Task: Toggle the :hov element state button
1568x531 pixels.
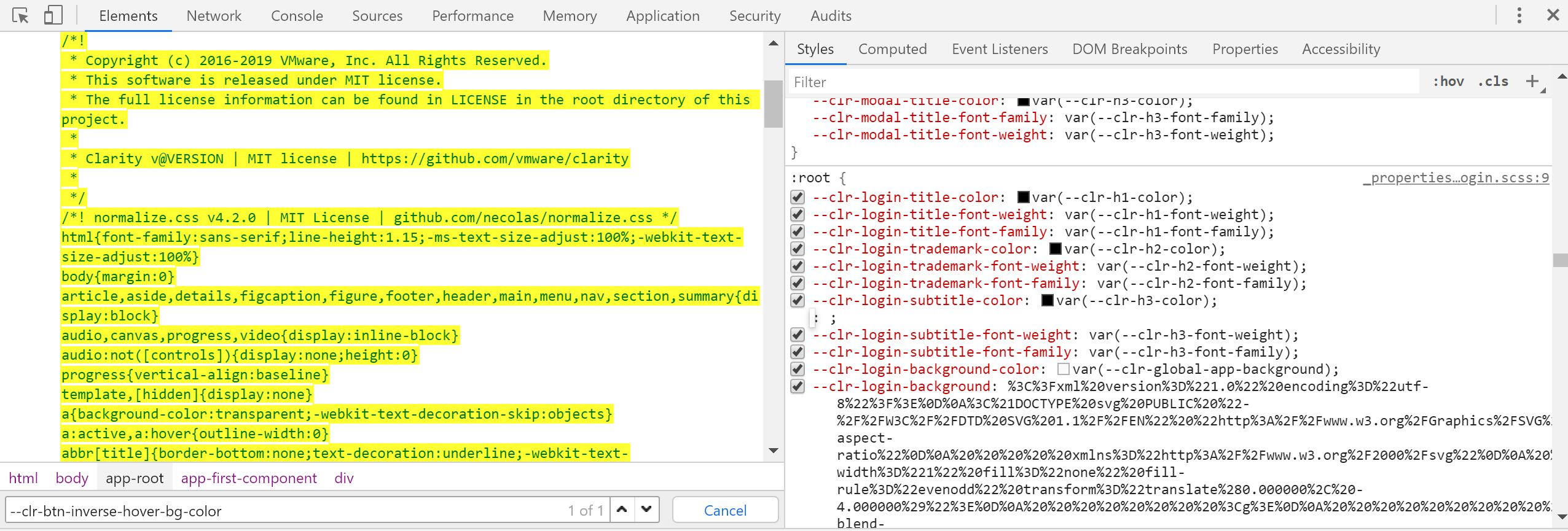Action: [1448, 81]
